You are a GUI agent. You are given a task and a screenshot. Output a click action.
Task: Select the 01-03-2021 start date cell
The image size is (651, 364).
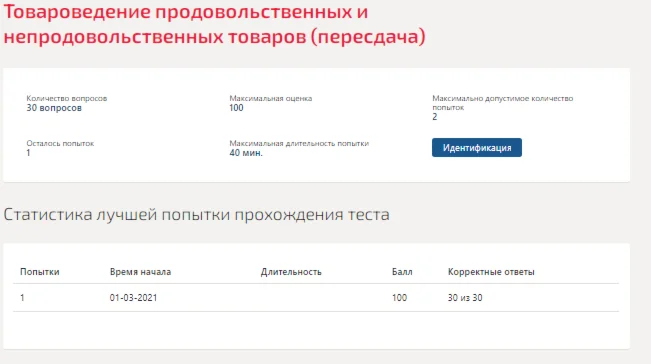[133, 298]
